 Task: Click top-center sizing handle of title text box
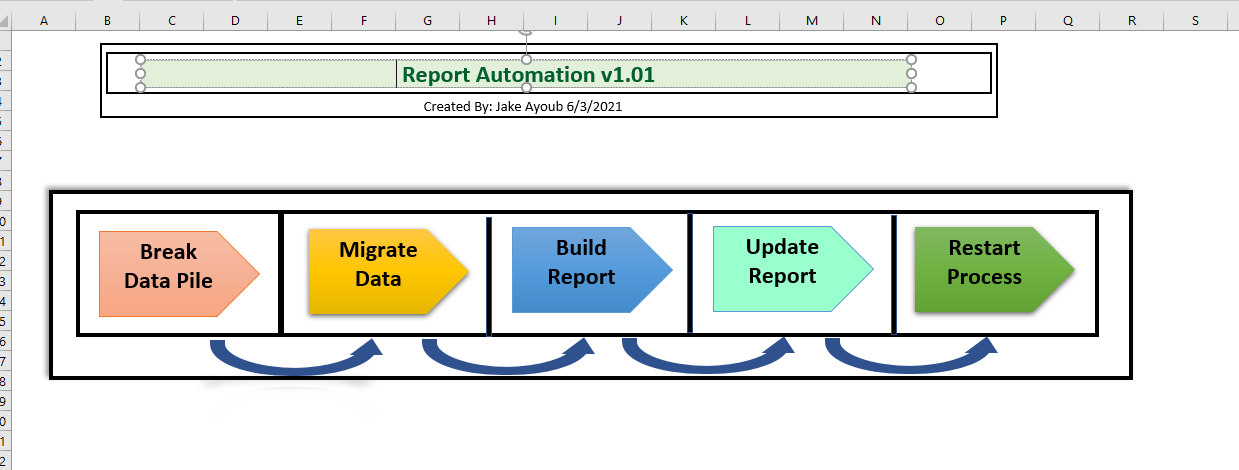tap(526, 59)
